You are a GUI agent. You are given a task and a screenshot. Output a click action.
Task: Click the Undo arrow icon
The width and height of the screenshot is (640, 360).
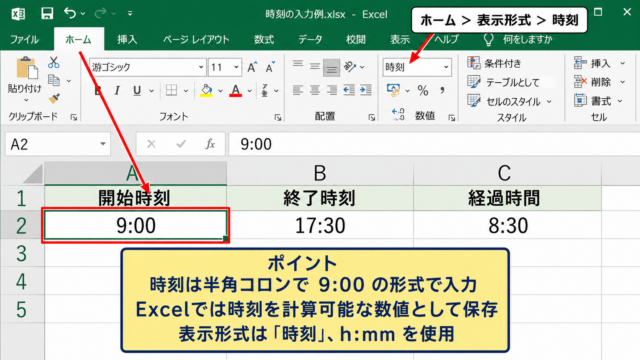[70, 13]
